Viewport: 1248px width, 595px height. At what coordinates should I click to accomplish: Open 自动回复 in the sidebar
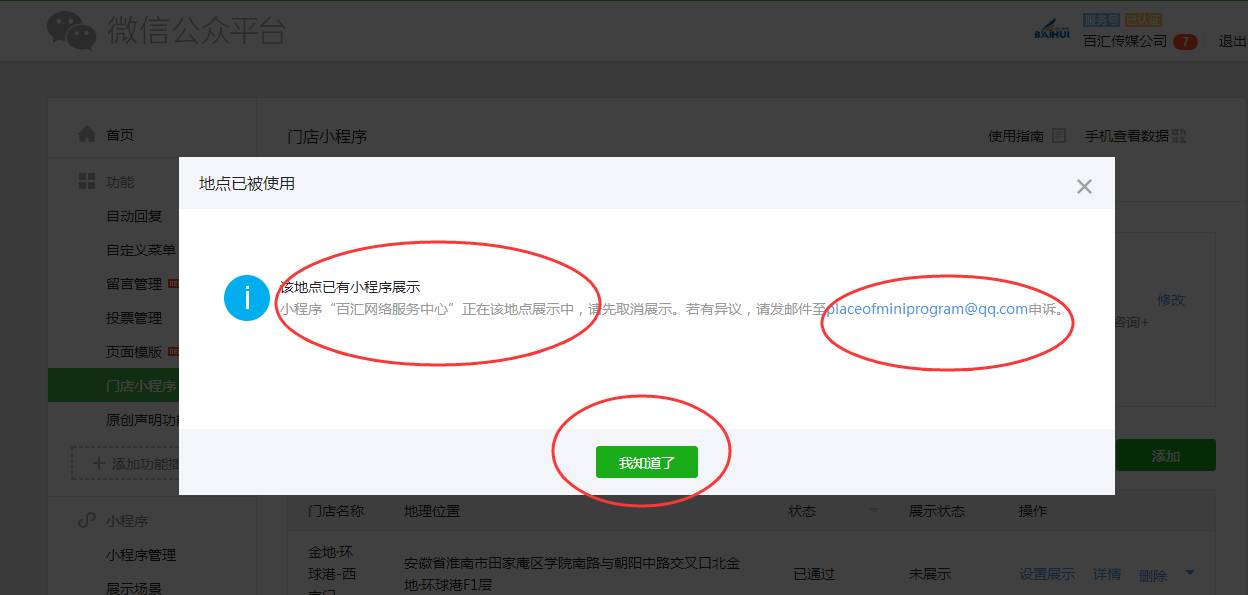point(134,216)
